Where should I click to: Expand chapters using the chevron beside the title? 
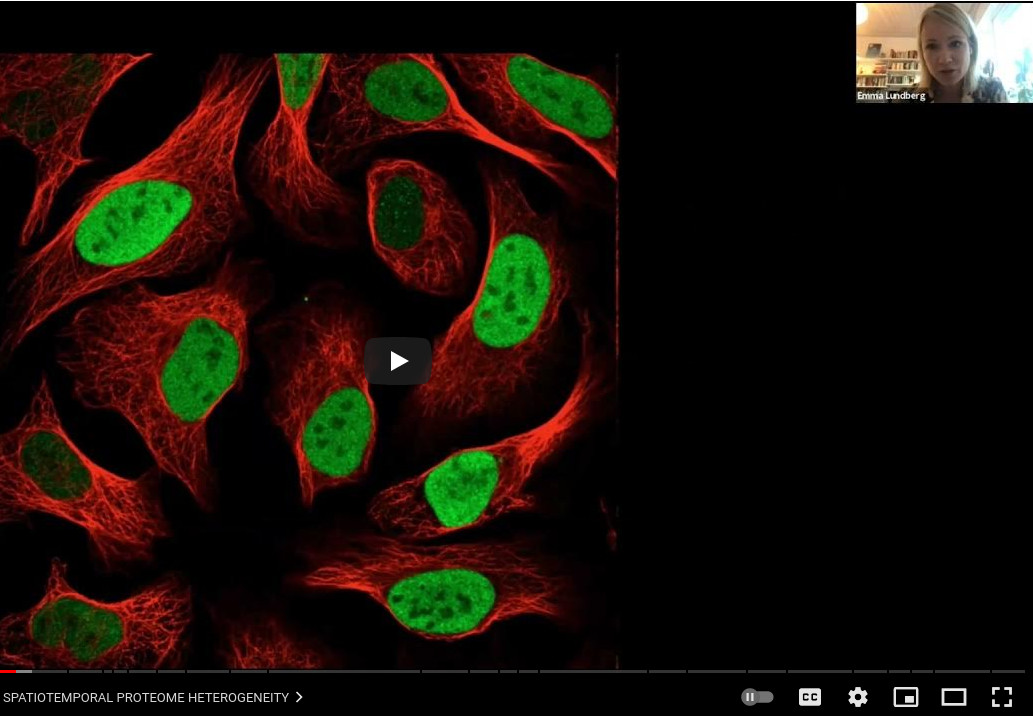click(299, 697)
